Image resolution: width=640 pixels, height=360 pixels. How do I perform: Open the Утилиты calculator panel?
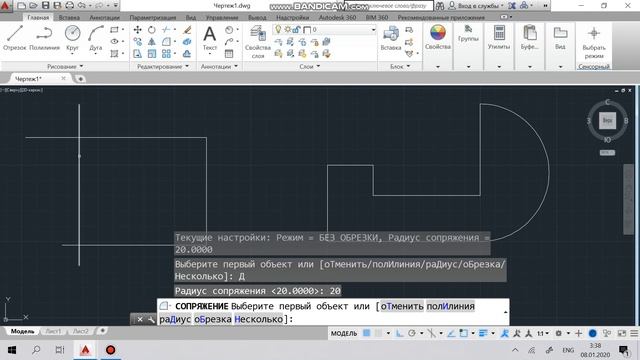[499, 37]
